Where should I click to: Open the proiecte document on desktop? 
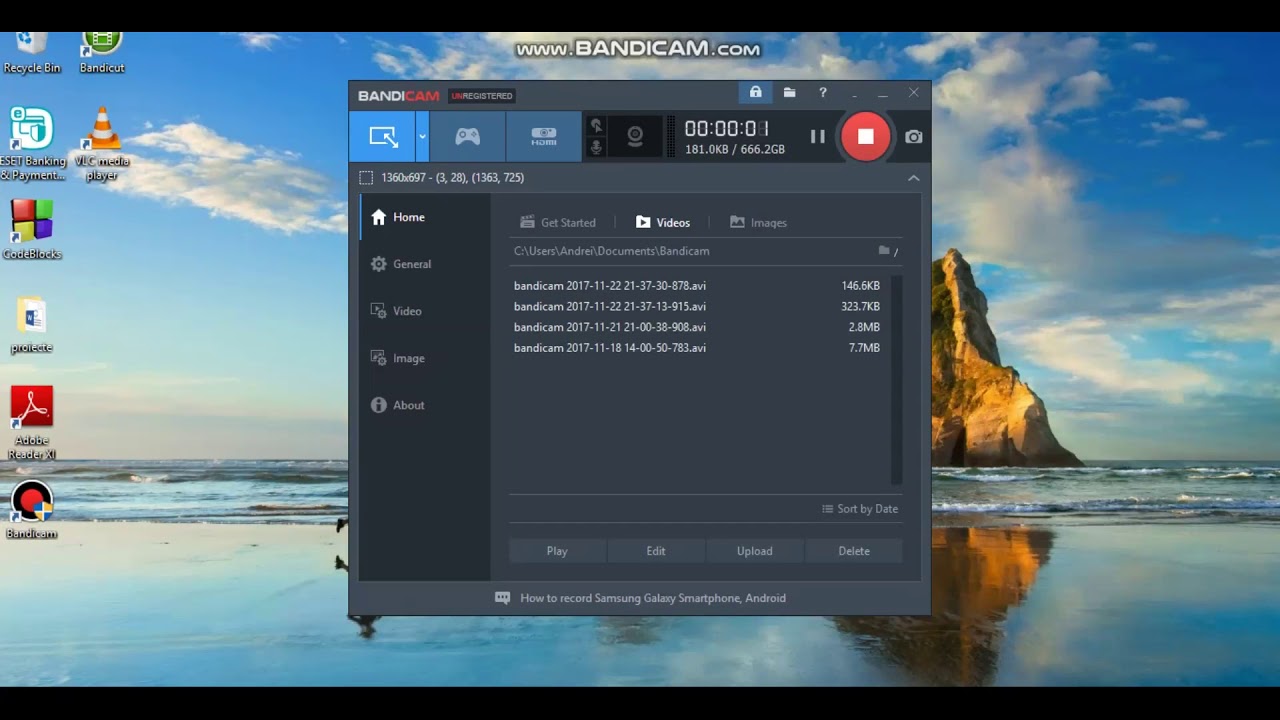(32, 325)
